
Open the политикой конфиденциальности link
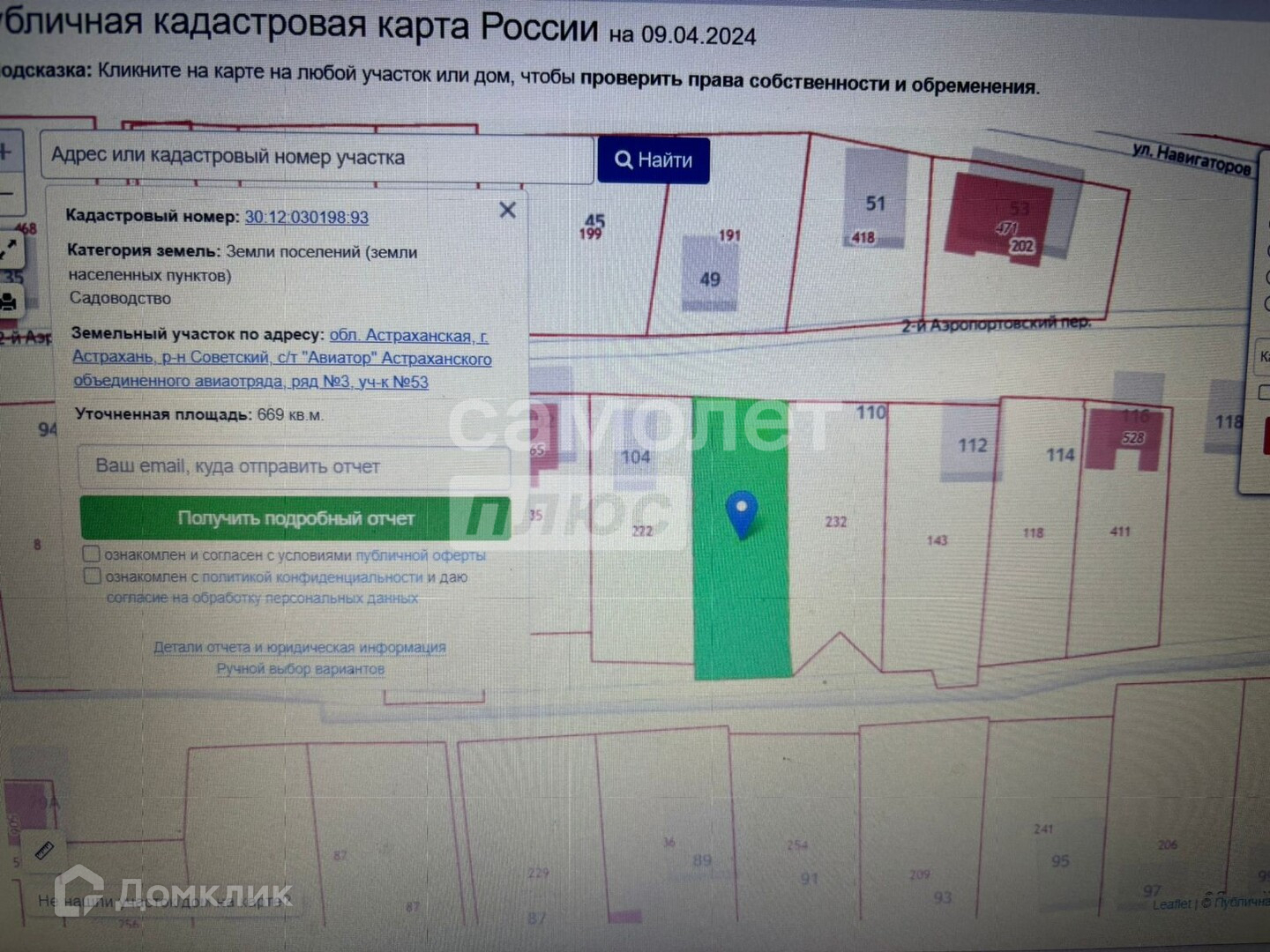coord(312,577)
